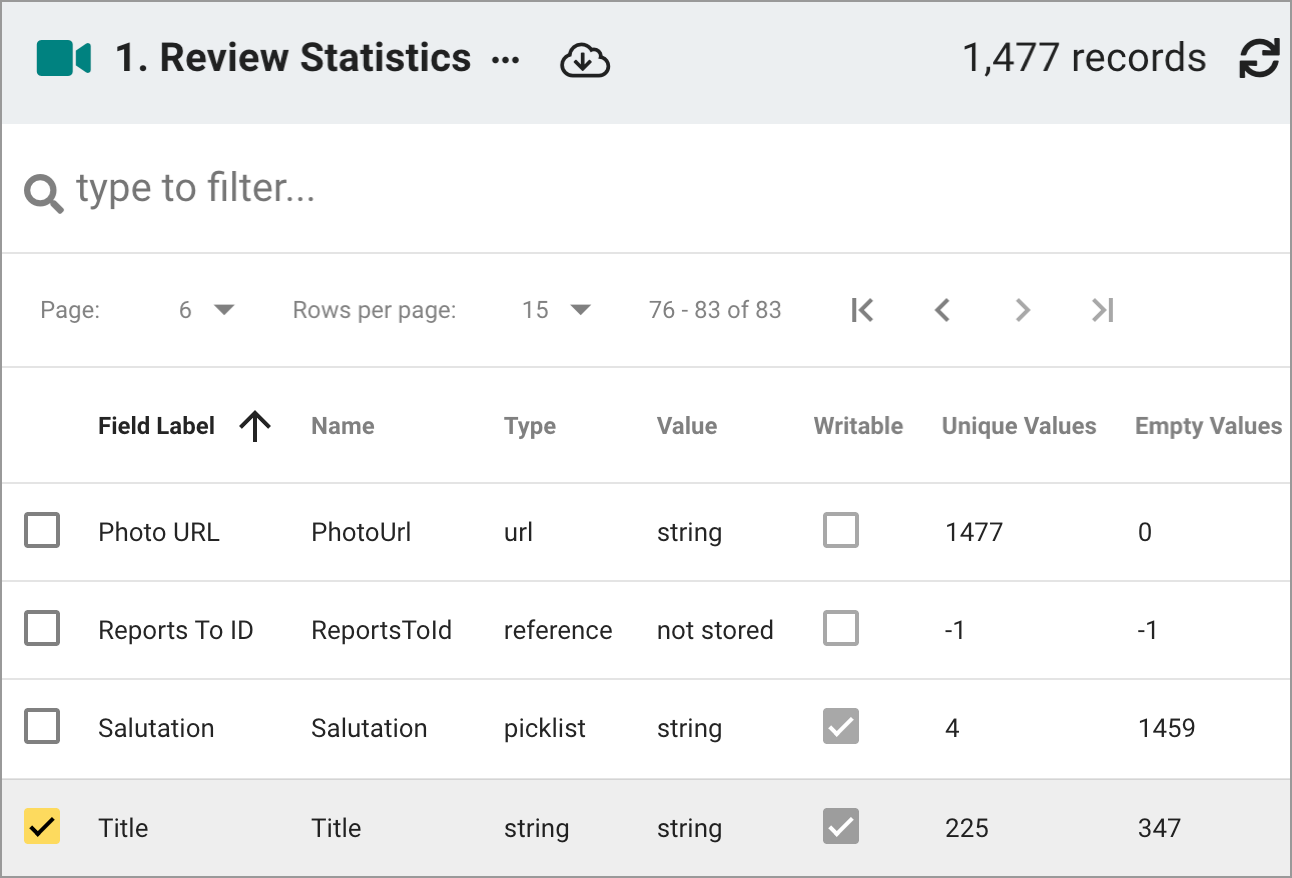Image resolution: width=1292 pixels, height=878 pixels.
Task: Toggle Writable checkbox for Salutation
Action: click(841, 727)
